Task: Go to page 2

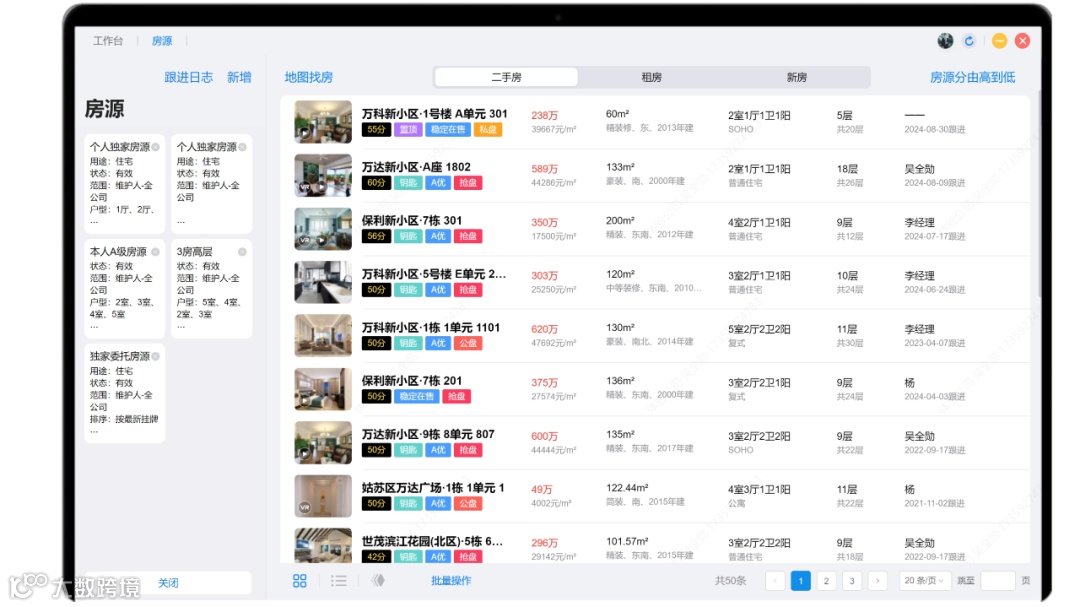Action: tap(827, 581)
